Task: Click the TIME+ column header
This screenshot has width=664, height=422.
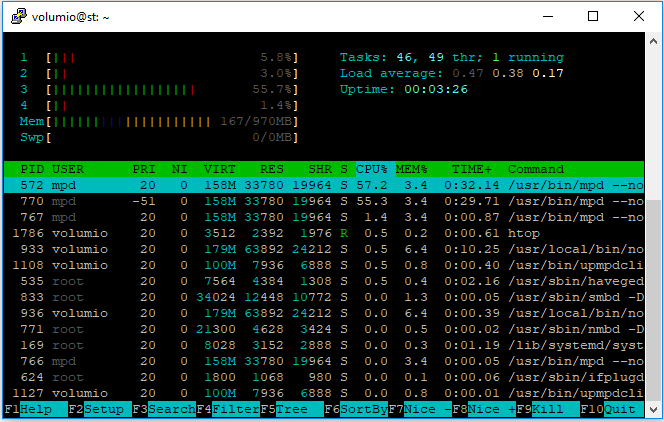Action: tap(472, 169)
